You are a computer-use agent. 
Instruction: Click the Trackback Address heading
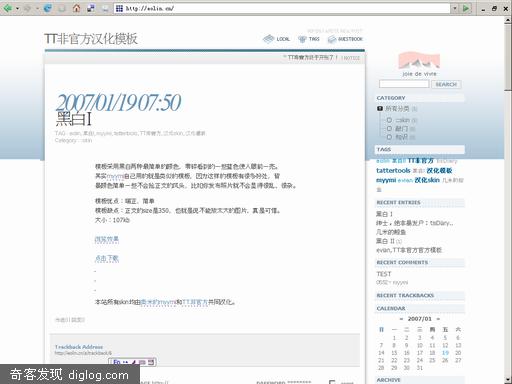pos(79,347)
